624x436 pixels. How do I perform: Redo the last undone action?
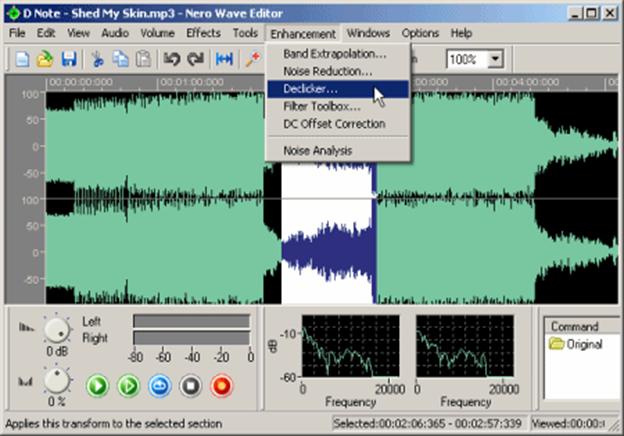pos(195,59)
